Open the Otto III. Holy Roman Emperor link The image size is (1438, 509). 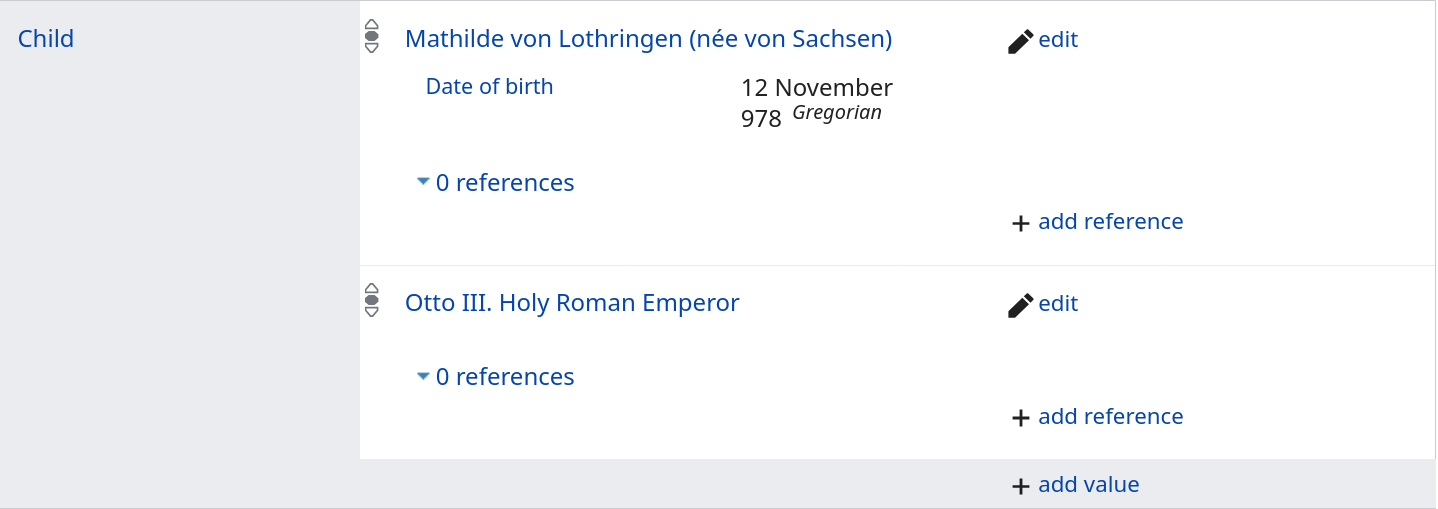click(572, 303)
